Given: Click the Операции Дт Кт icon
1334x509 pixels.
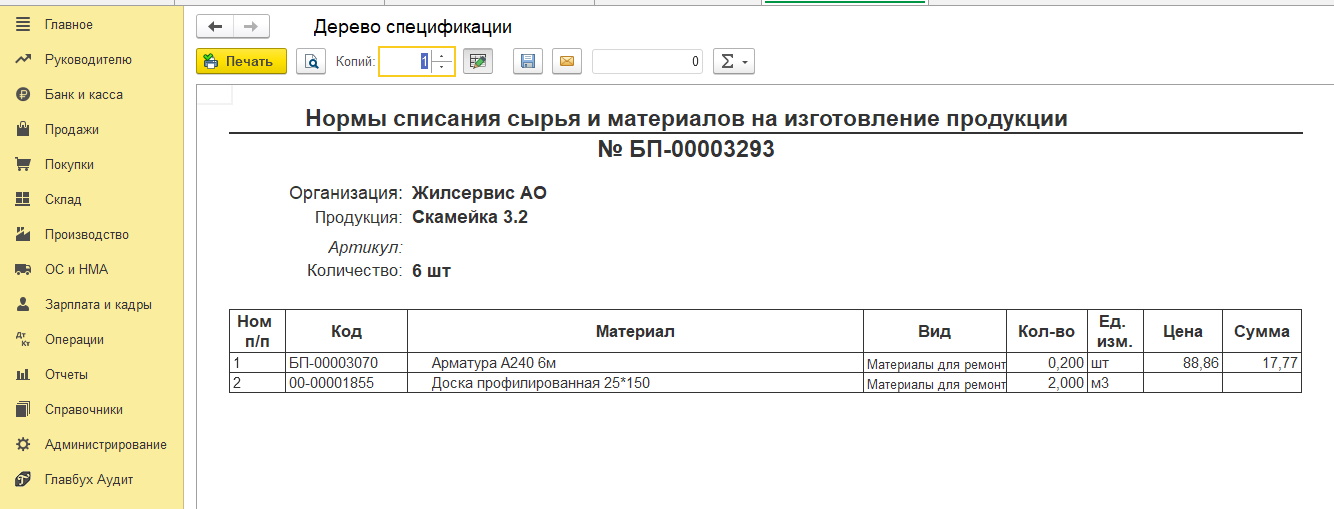Looking at the screenshot, I should coord(23,339).
